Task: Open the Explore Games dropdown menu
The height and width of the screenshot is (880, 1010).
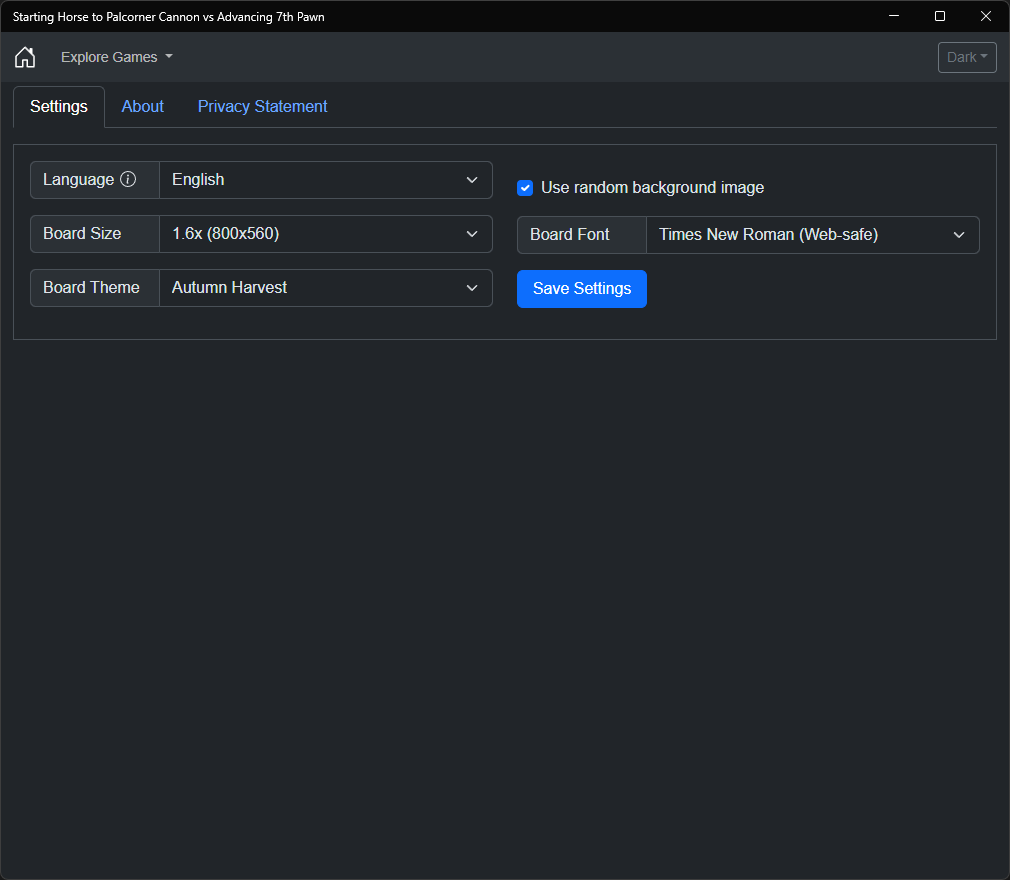Action: [117, 57]
